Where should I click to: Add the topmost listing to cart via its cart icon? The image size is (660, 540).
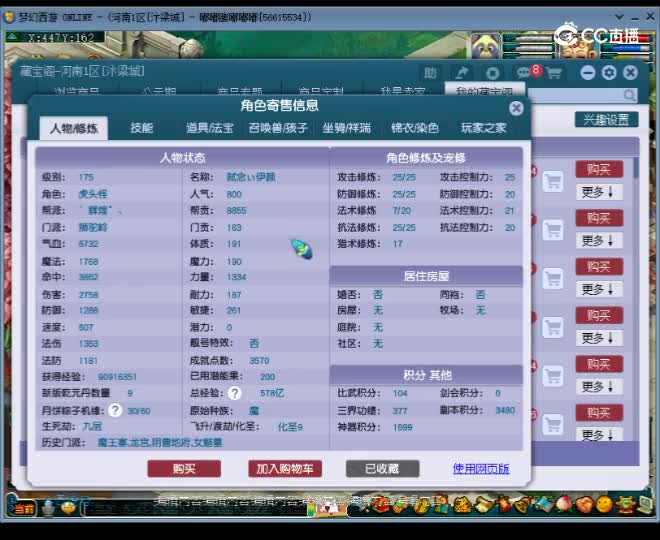(553, 181)
